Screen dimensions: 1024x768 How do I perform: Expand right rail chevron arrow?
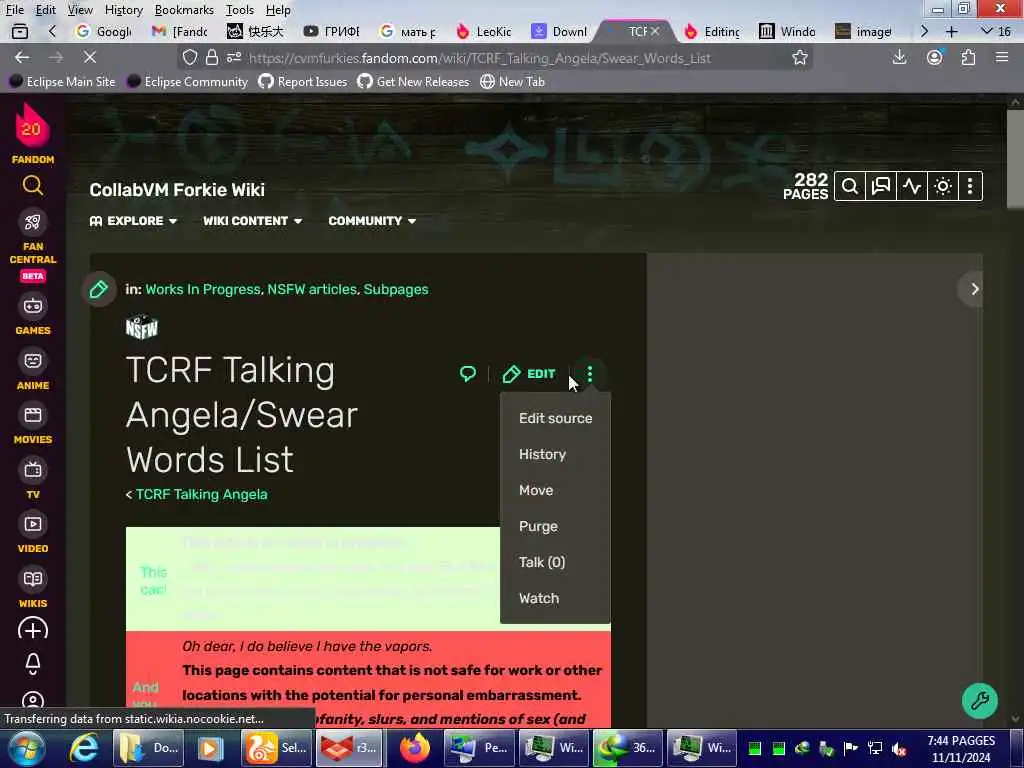tap(974, 289)
